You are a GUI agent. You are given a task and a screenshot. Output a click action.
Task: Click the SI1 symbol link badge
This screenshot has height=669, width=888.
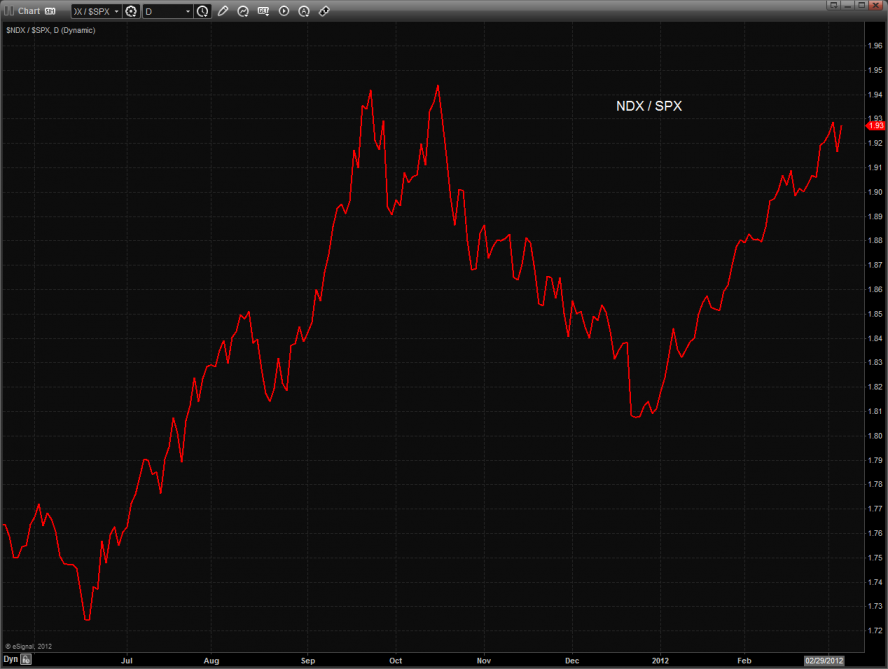(x=50, y=11)
